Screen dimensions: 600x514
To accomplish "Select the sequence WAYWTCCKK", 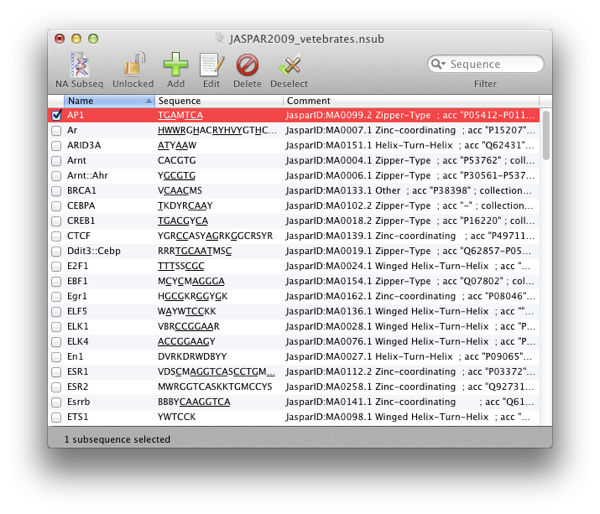I will [187, 312].
